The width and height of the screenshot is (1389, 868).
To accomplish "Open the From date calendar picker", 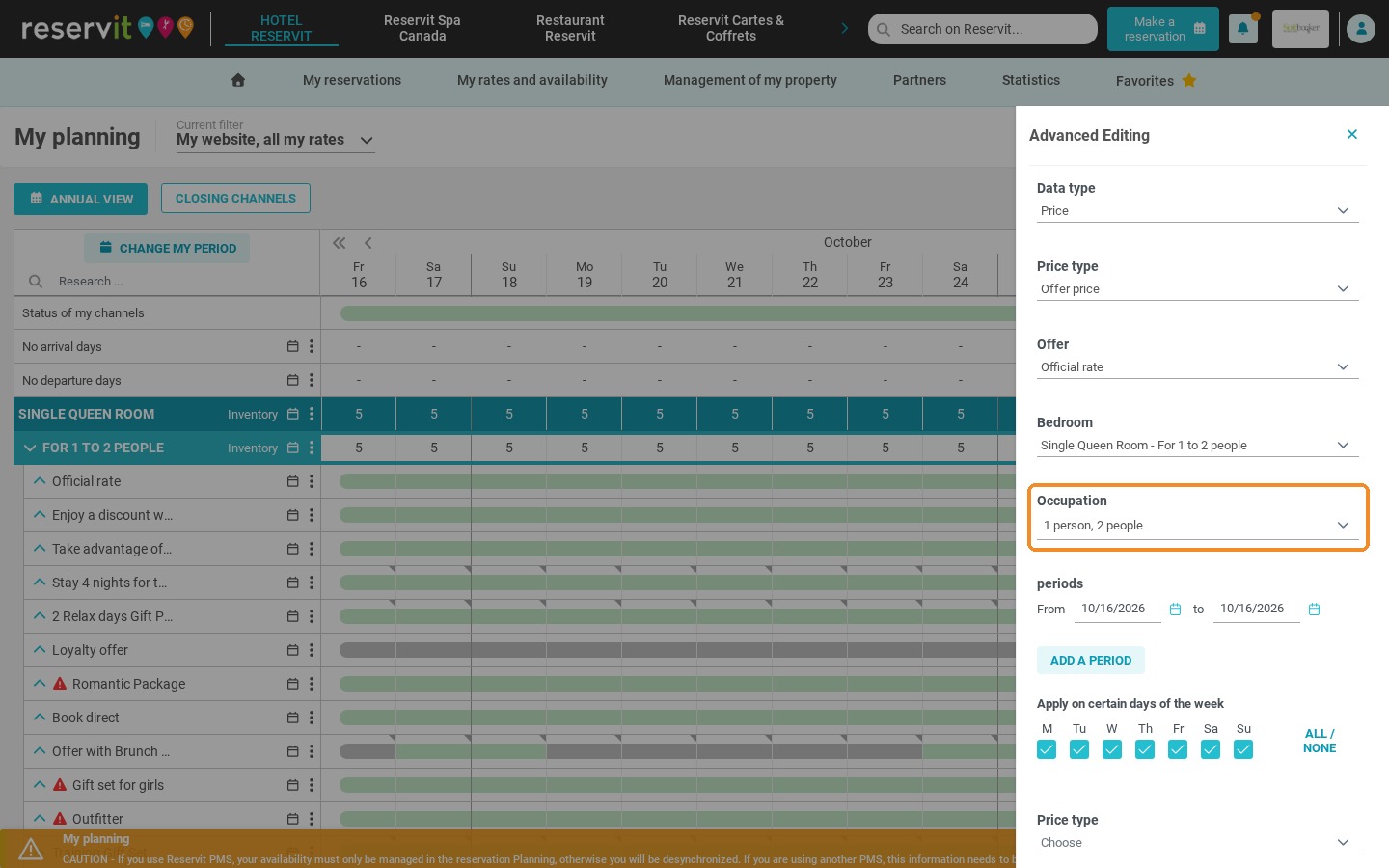I will point(1175,609).
